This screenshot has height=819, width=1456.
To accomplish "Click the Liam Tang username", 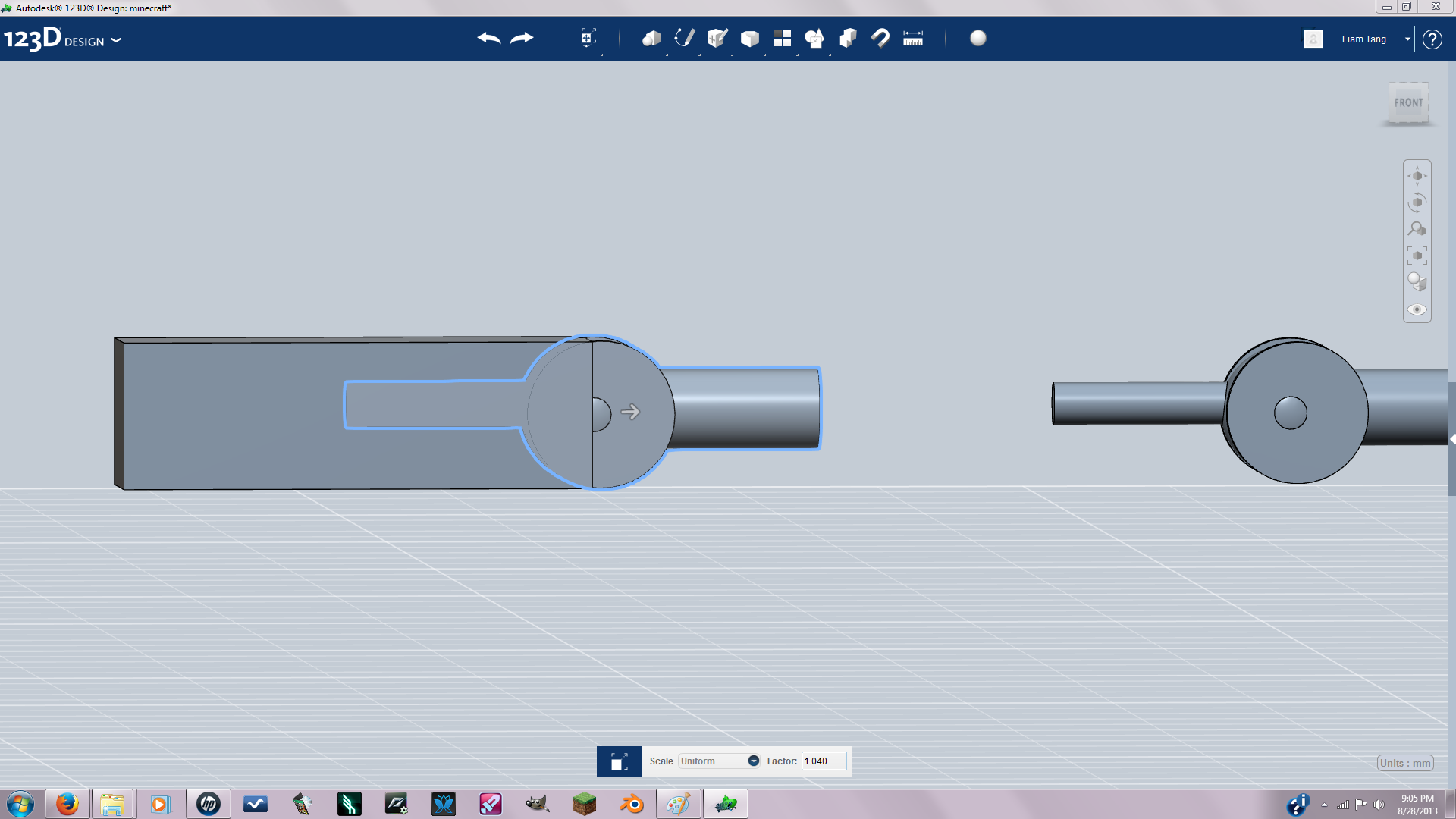I will pyautogui.click(x=1363, y=39).
